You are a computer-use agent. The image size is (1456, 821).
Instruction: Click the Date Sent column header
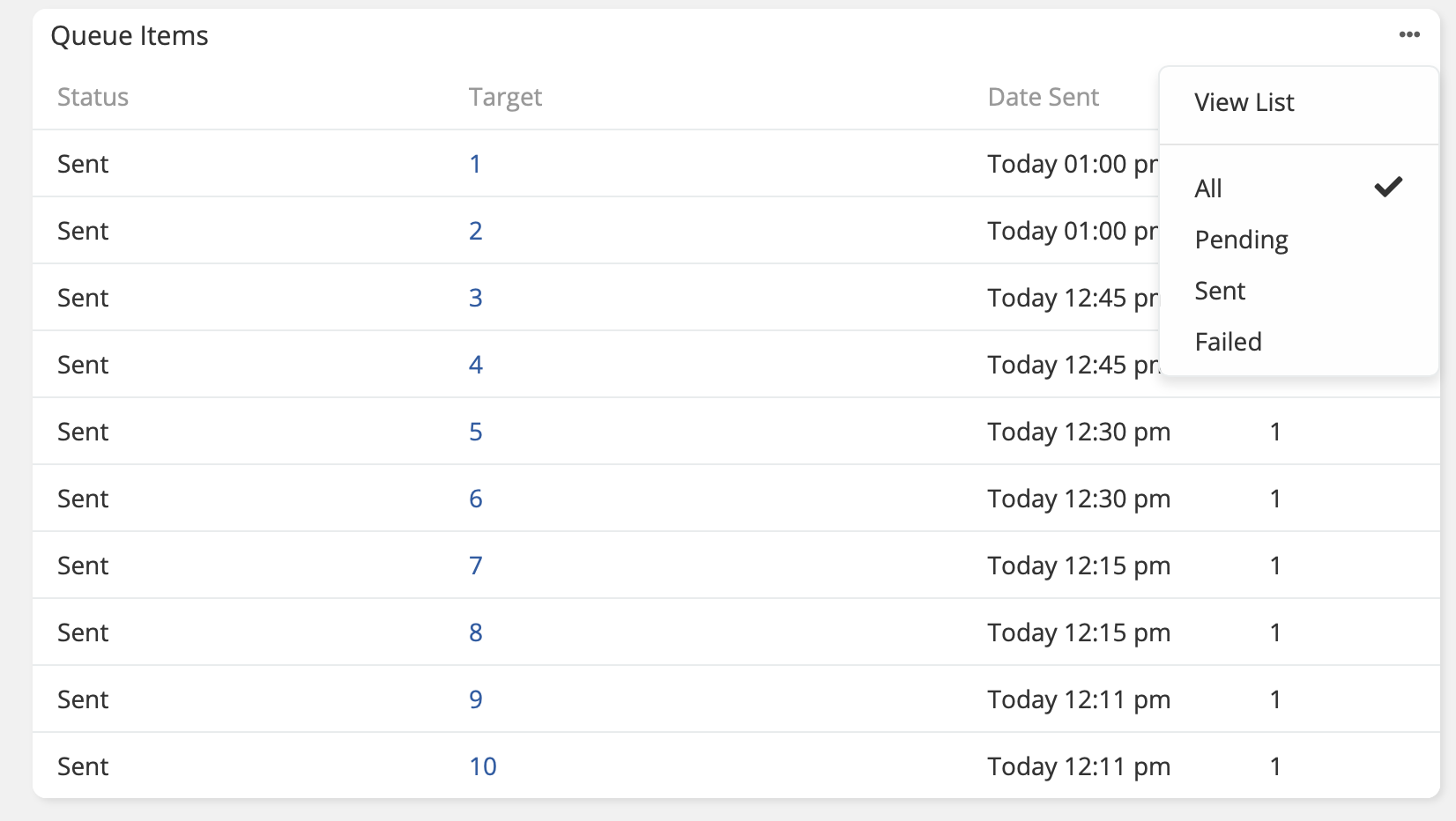[x=1043, y=97]
